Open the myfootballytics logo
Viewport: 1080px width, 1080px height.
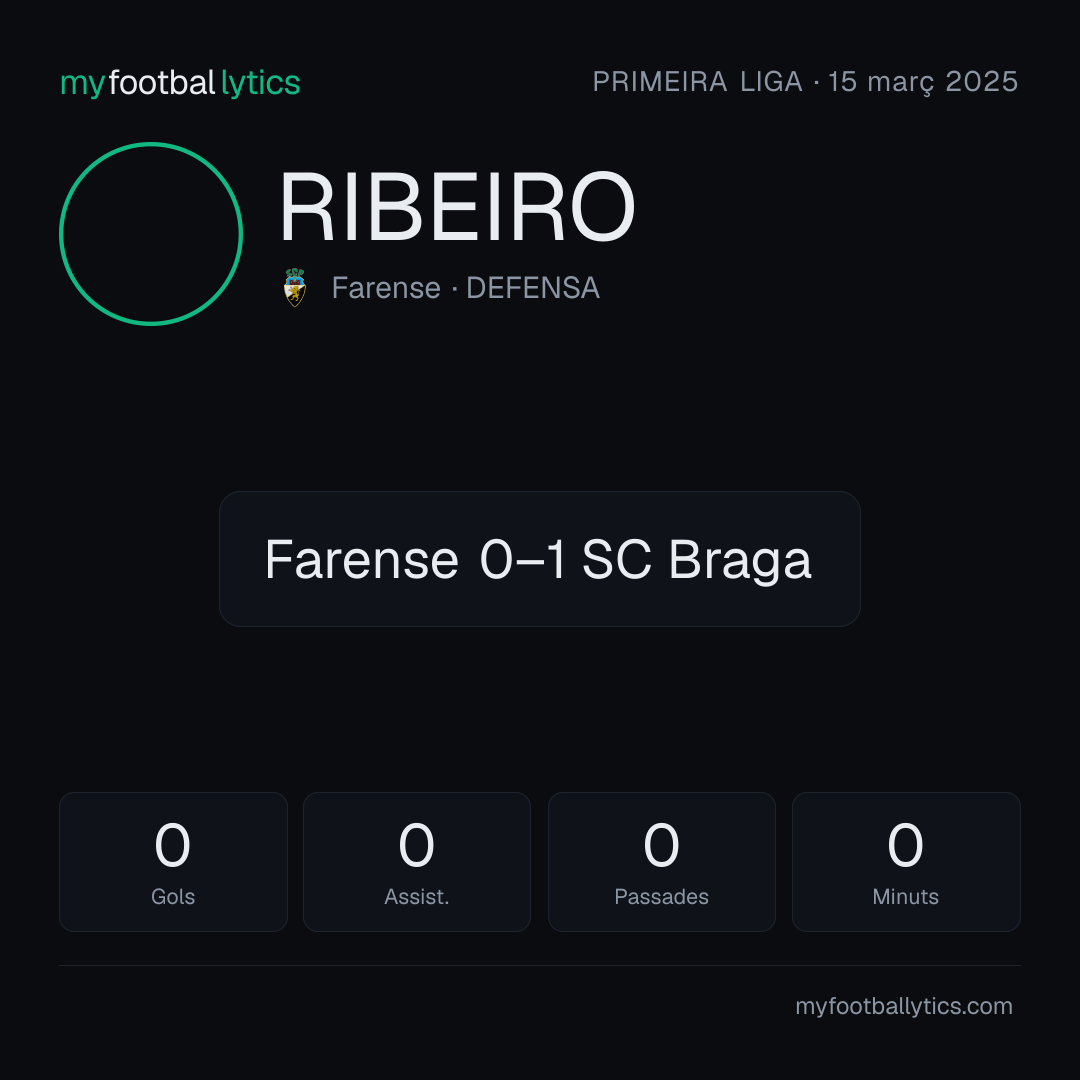[x=180, y=83]
